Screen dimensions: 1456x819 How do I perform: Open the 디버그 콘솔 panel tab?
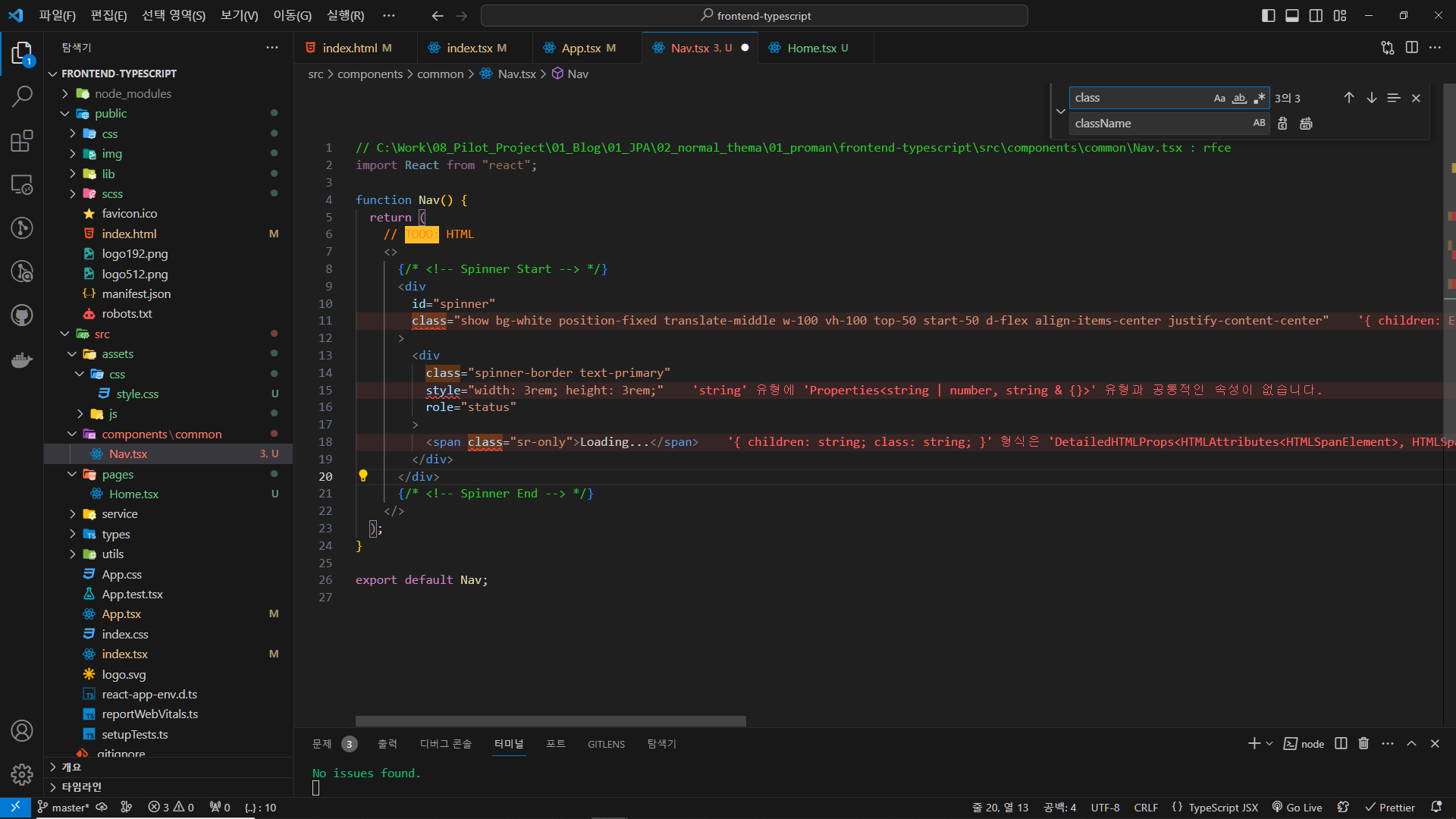445,744
